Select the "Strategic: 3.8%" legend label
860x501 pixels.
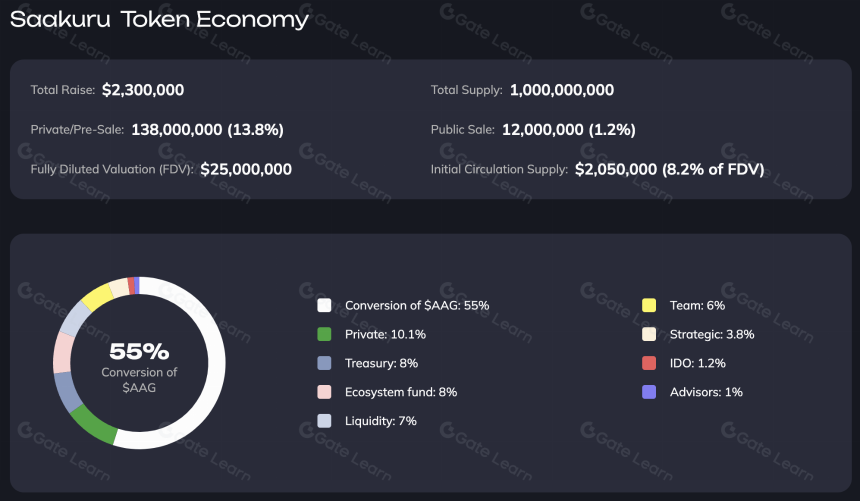pyautogui.click(x=712, y=334)
